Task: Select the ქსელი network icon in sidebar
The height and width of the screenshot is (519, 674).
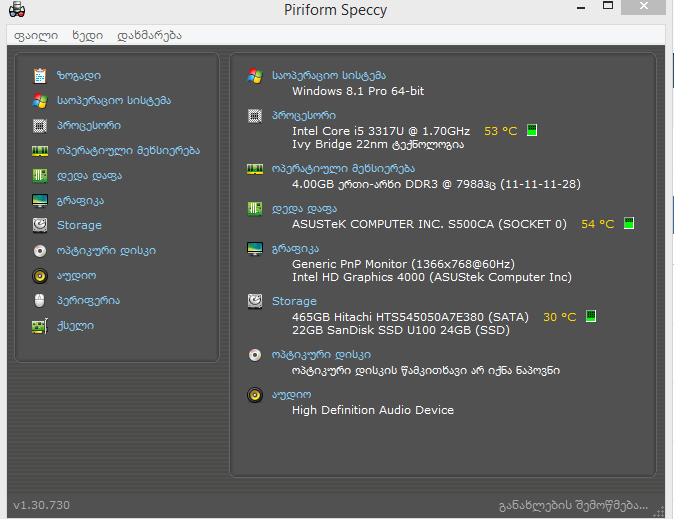Action: [40, 326]
